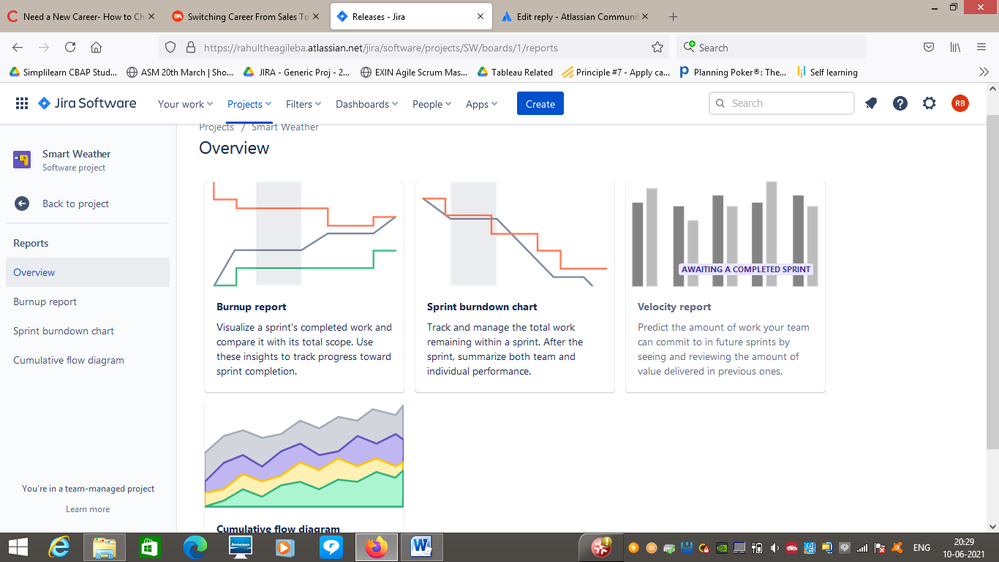Click the Back to project link
This screenshot has width=999, height=562.
coord(75,203)
